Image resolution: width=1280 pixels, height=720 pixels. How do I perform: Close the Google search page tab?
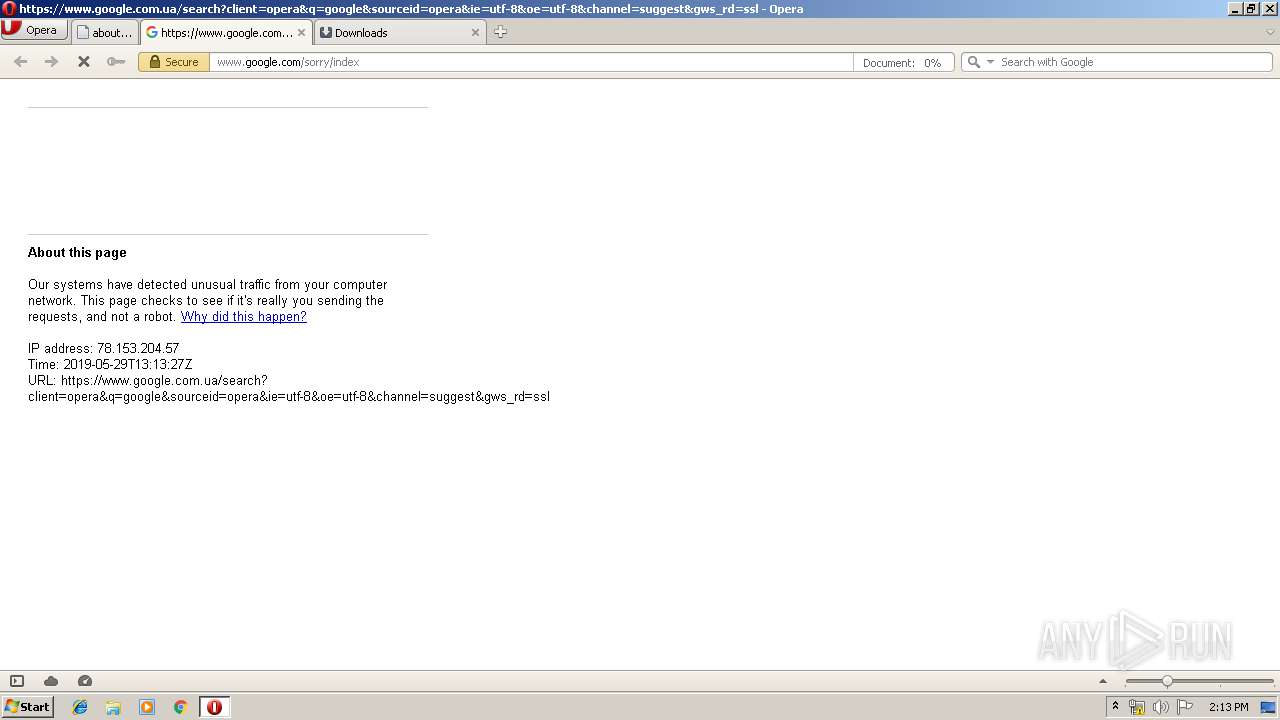tap(301, 32)
